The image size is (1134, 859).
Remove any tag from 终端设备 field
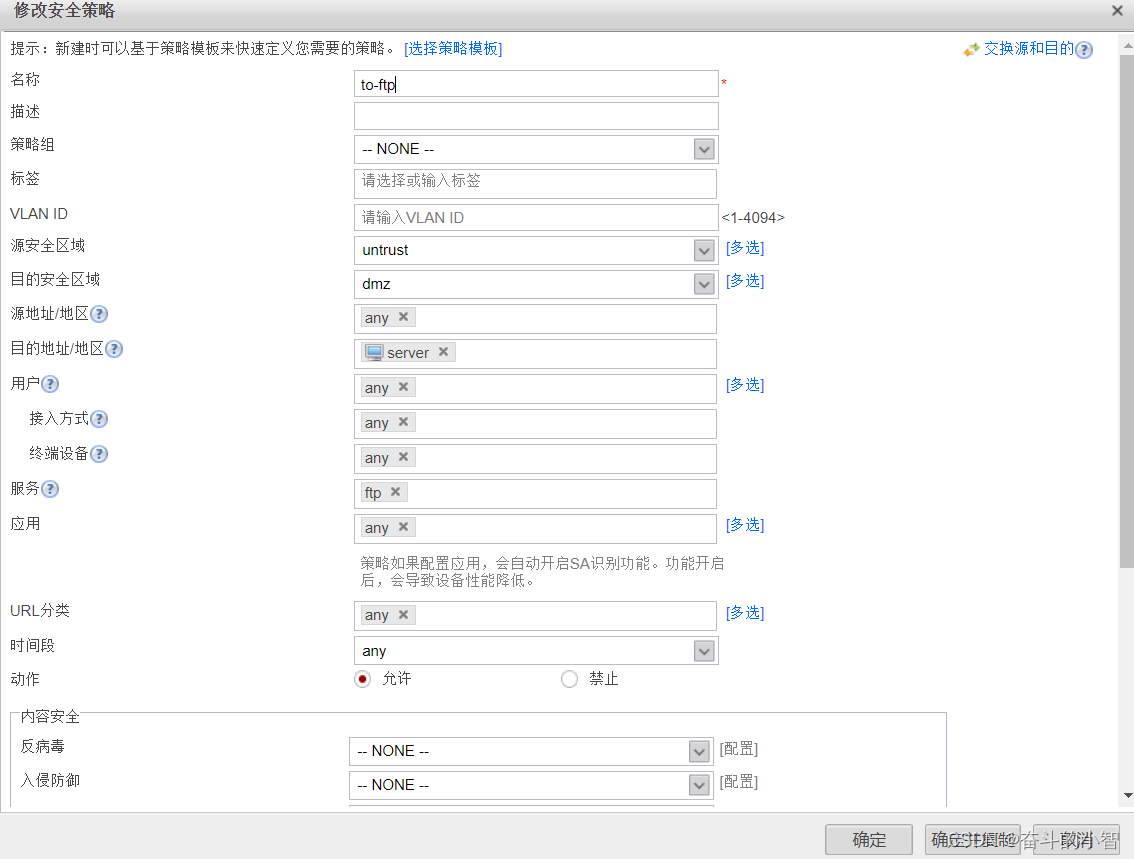(404, 457)
